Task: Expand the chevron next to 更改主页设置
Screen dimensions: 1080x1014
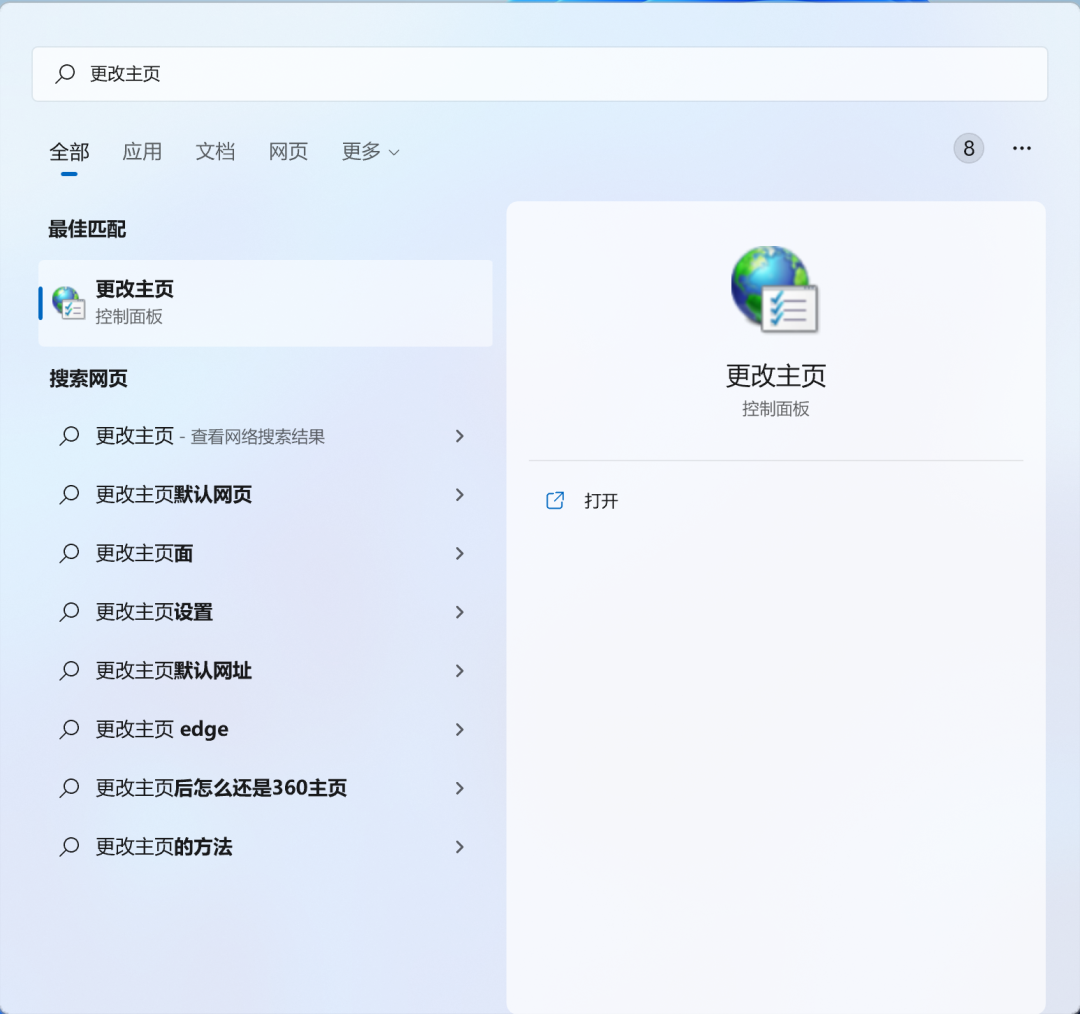Action: (x=459, y=612)
